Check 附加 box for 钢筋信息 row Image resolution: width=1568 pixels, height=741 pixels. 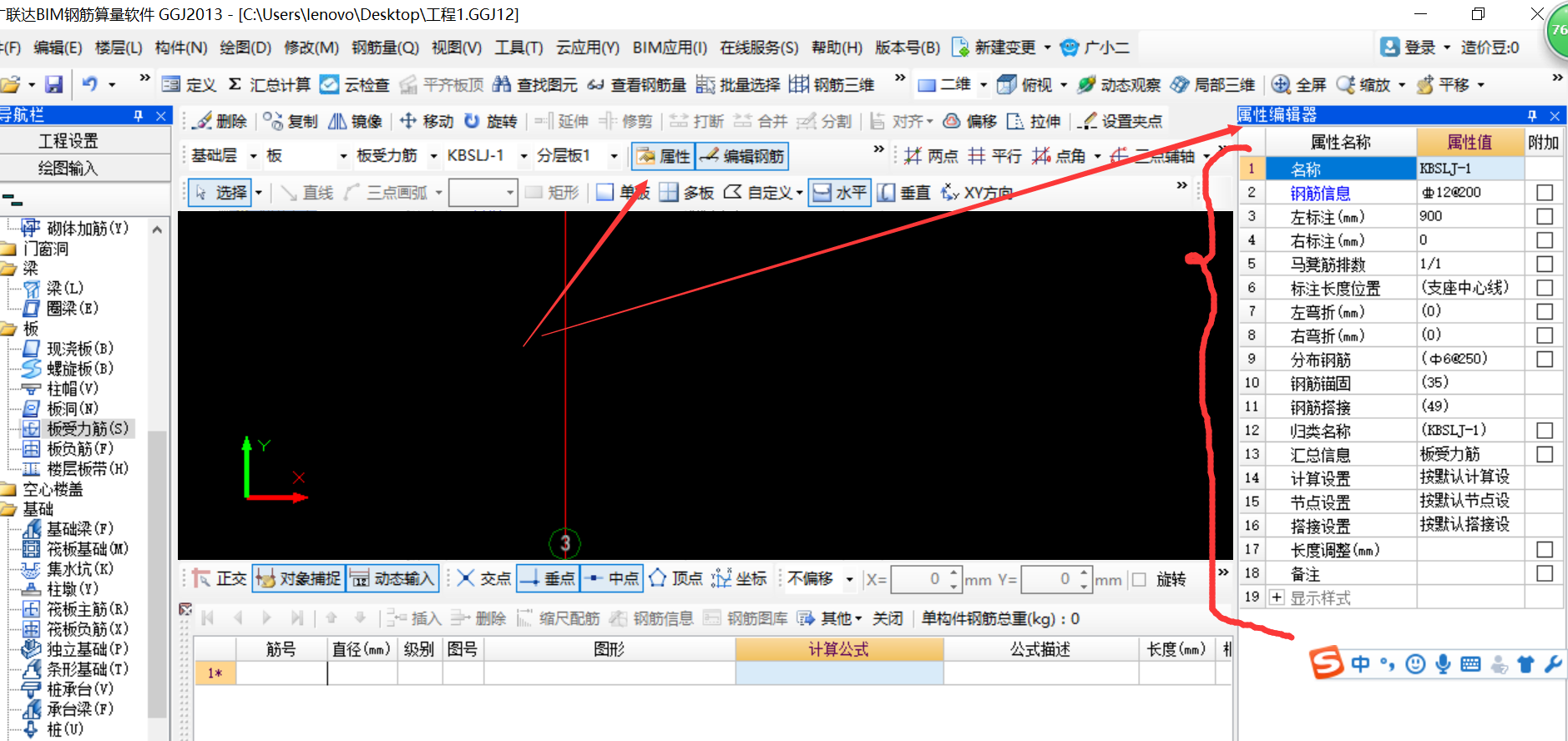pos(1545,193)
